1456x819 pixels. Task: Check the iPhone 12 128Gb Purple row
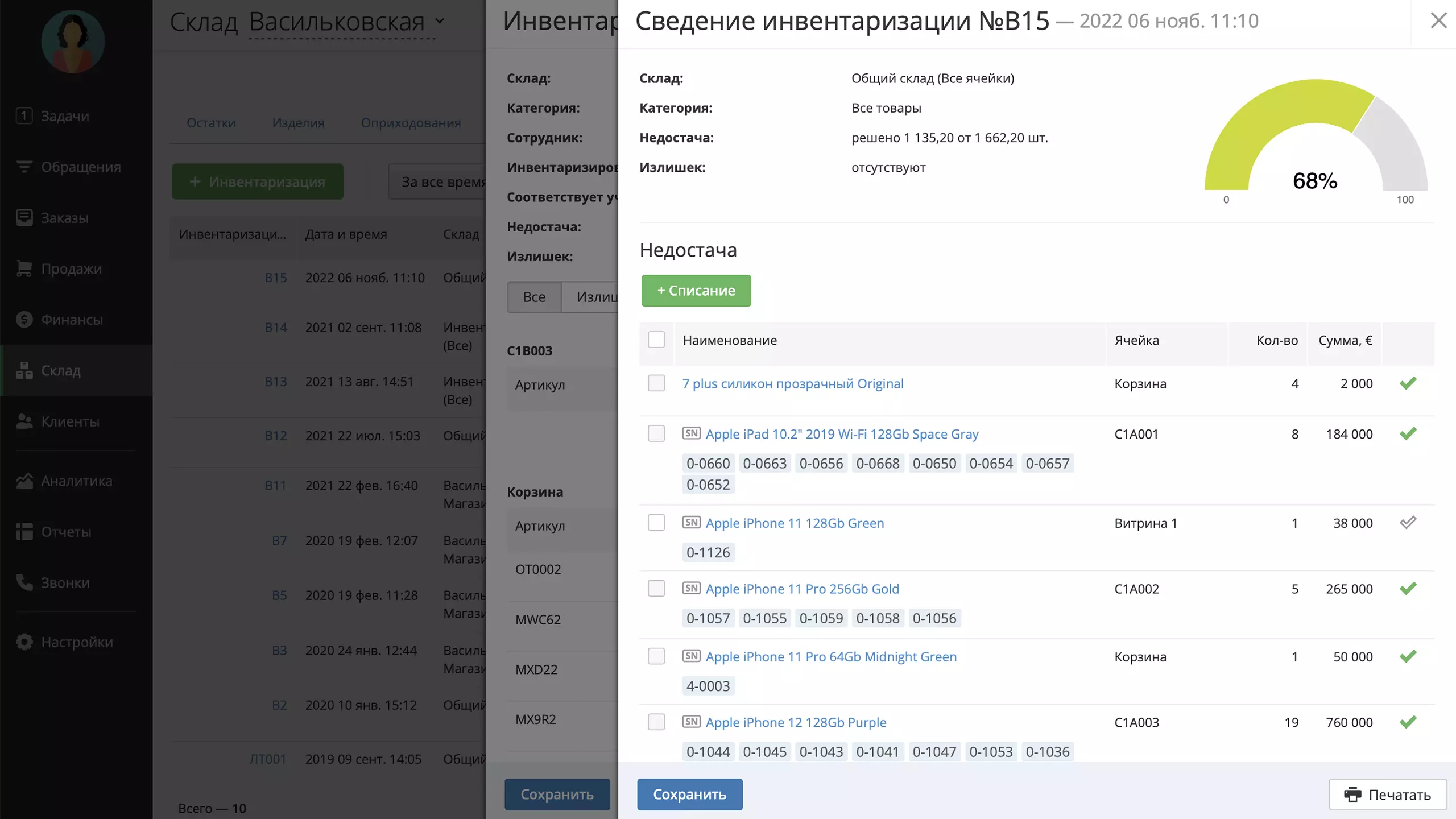(656, 722)
